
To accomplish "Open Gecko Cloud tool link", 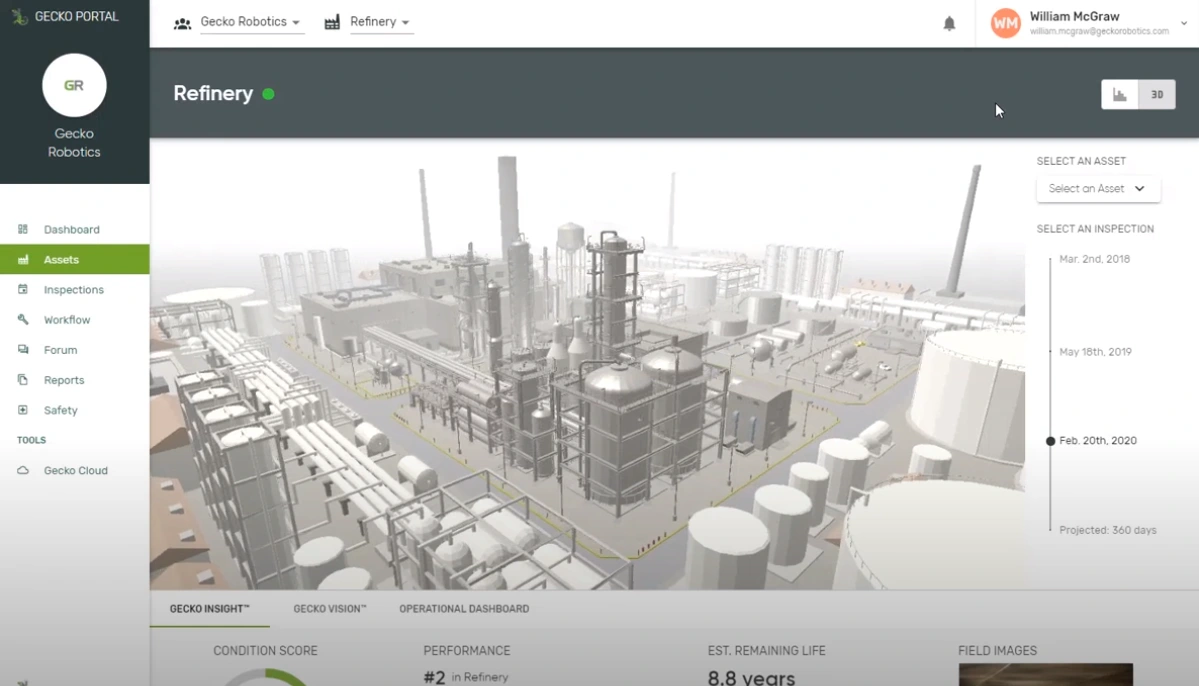I will 76,470.
